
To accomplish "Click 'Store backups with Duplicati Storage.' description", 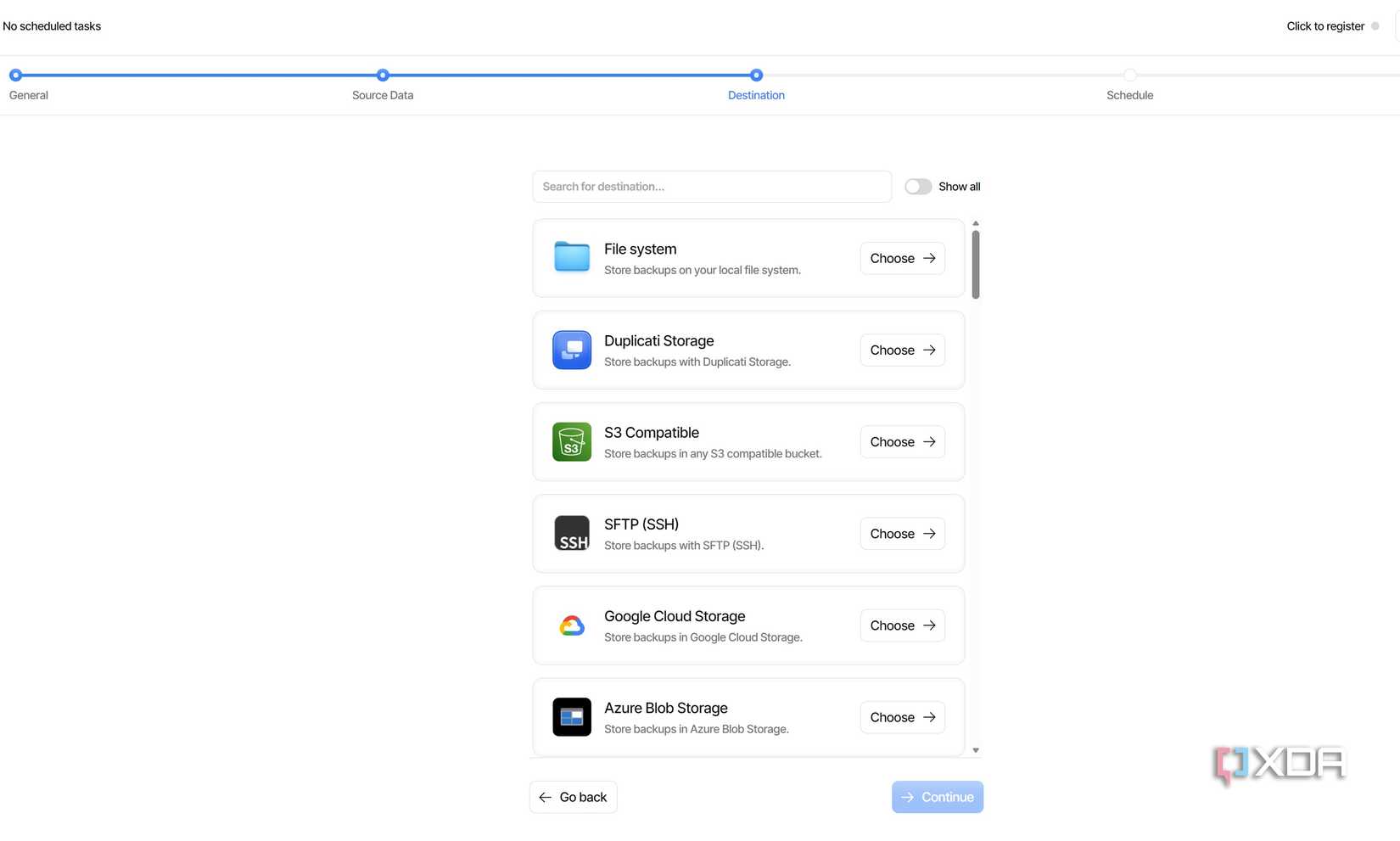I will coord(697,362).
